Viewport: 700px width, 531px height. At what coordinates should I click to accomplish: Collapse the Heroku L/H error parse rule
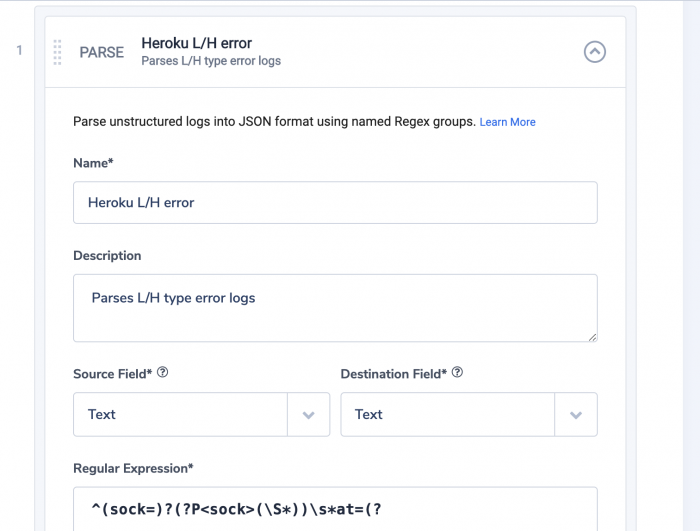click(x=595, y=52)
